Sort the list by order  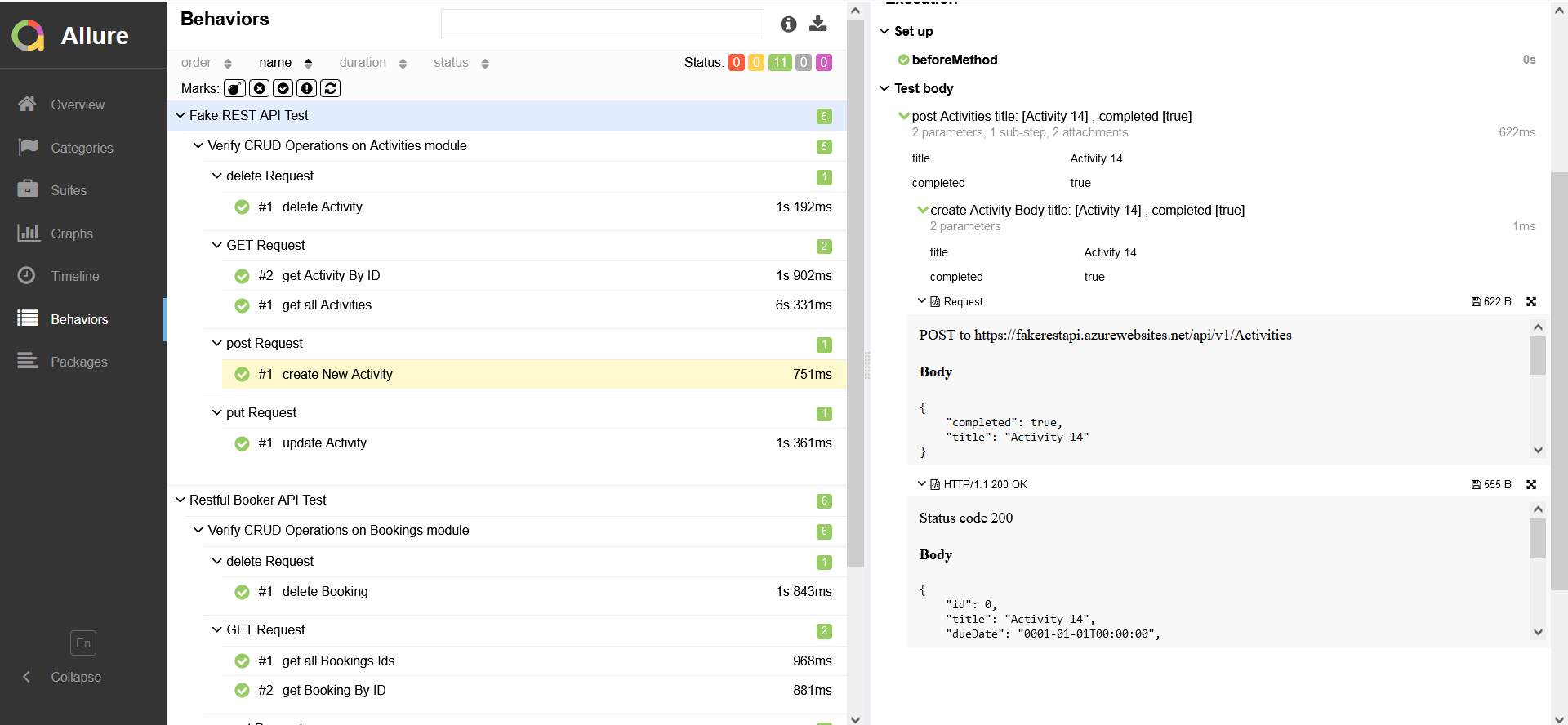[x=206, y=63]
